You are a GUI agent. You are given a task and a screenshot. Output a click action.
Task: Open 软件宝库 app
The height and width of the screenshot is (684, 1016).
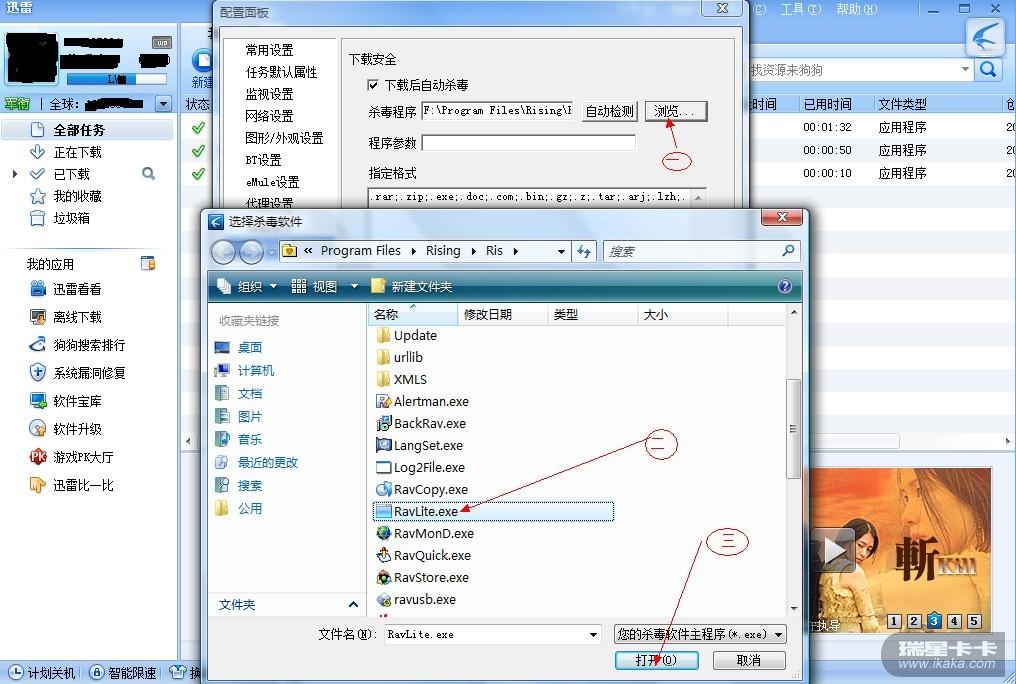pyautogui.click(x=65, y=401)
